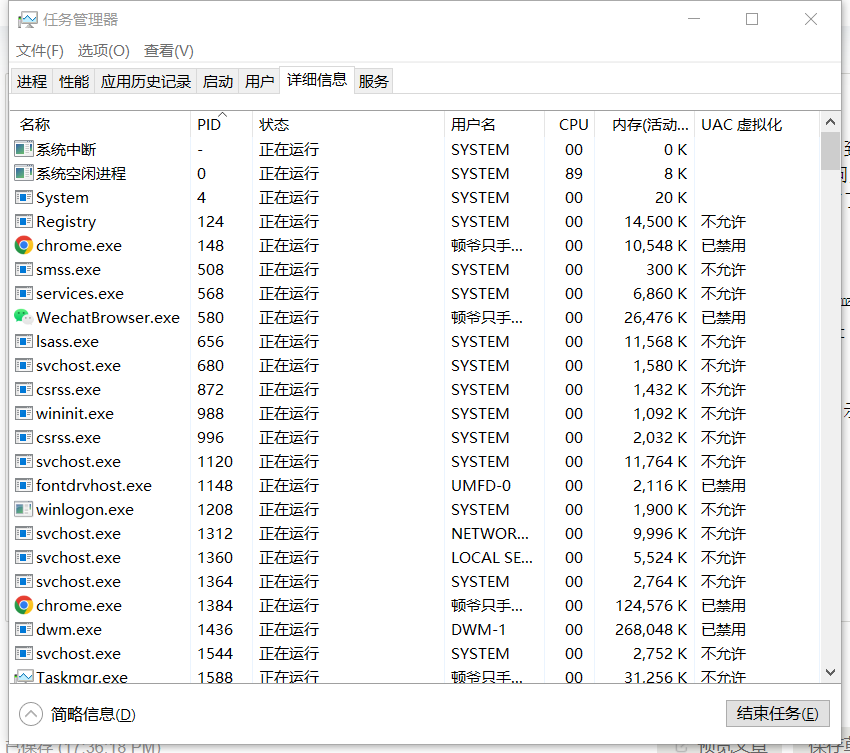This screenshot has height=753, width=850.
Task: Click the Registry process icon
Action: pos(23,221)
